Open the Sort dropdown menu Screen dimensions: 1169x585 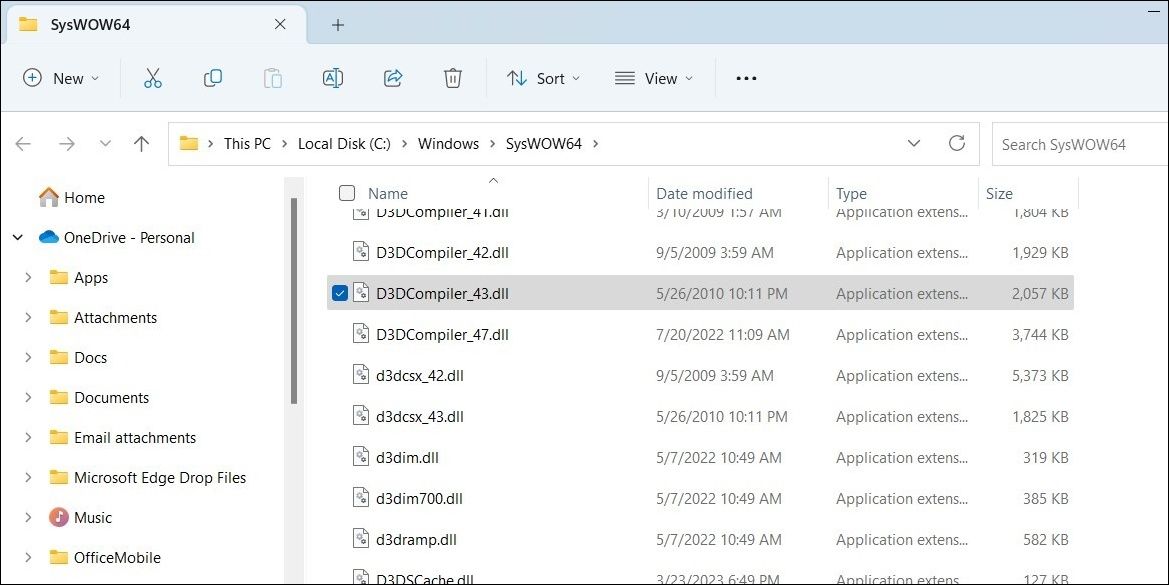(x=543, y=78)
